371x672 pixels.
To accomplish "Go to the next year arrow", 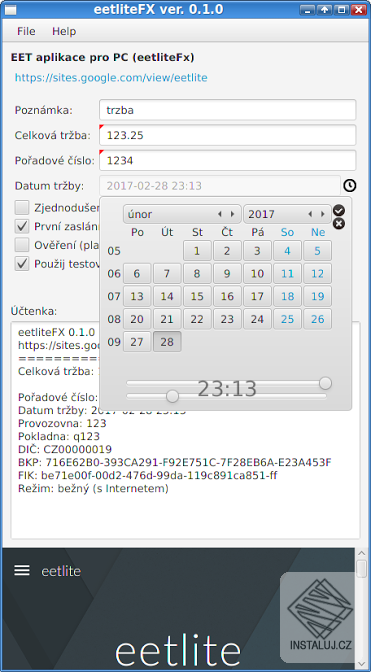I will [x=322, y=214].
